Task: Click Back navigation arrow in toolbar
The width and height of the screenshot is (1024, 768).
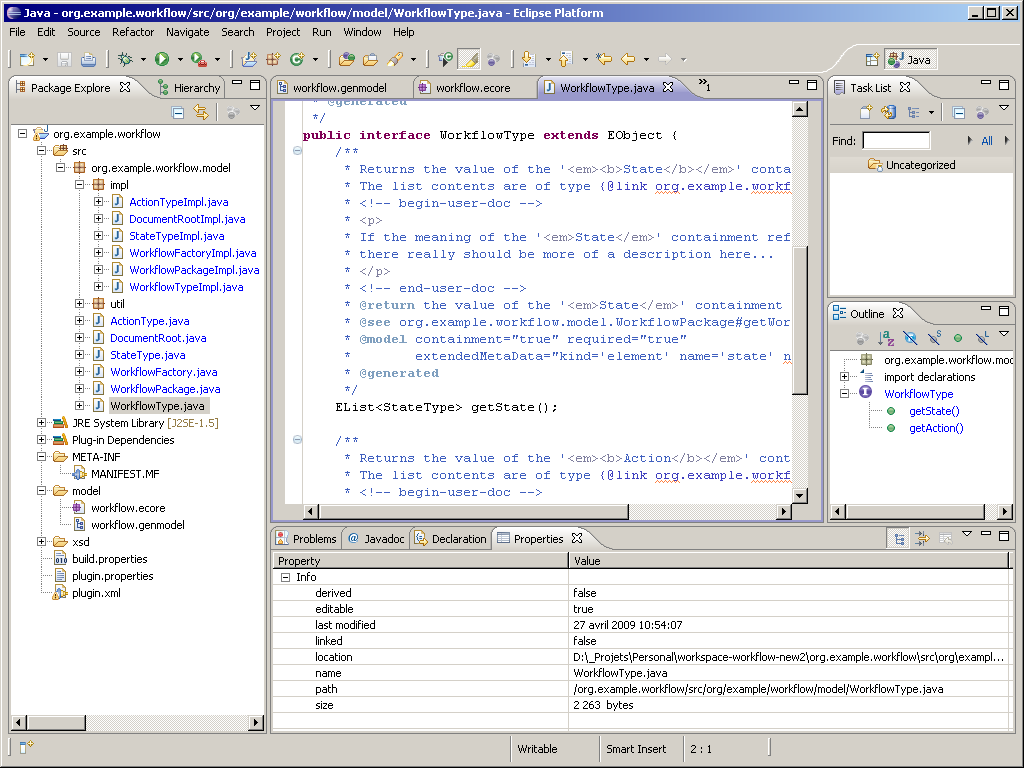Action: (x=628, y=60)
